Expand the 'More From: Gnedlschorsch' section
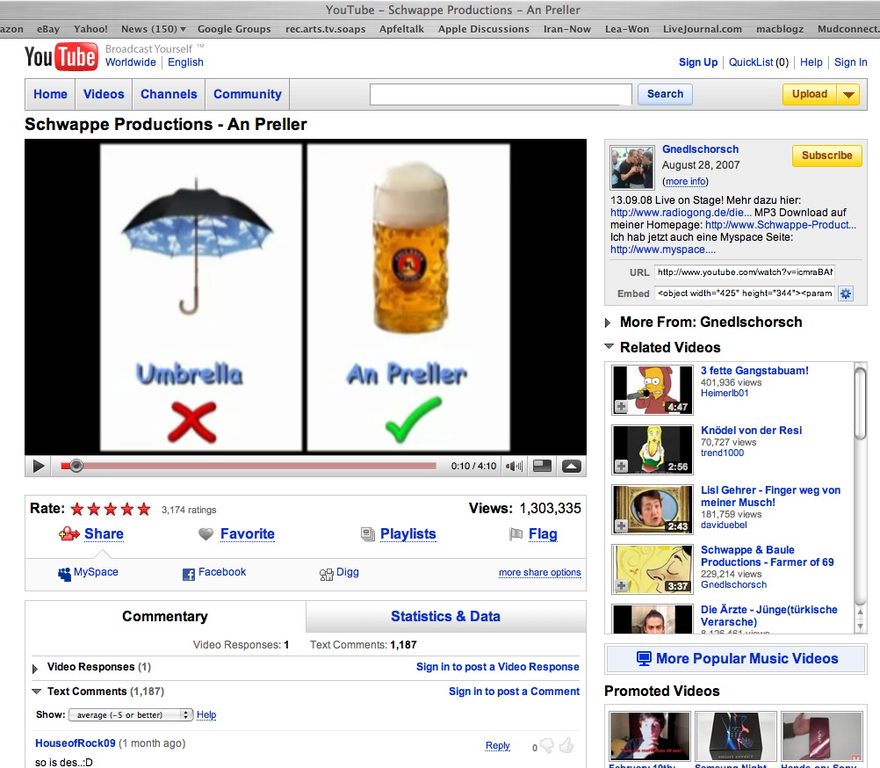Screen dimensions: 880x768 click(609, 323)
